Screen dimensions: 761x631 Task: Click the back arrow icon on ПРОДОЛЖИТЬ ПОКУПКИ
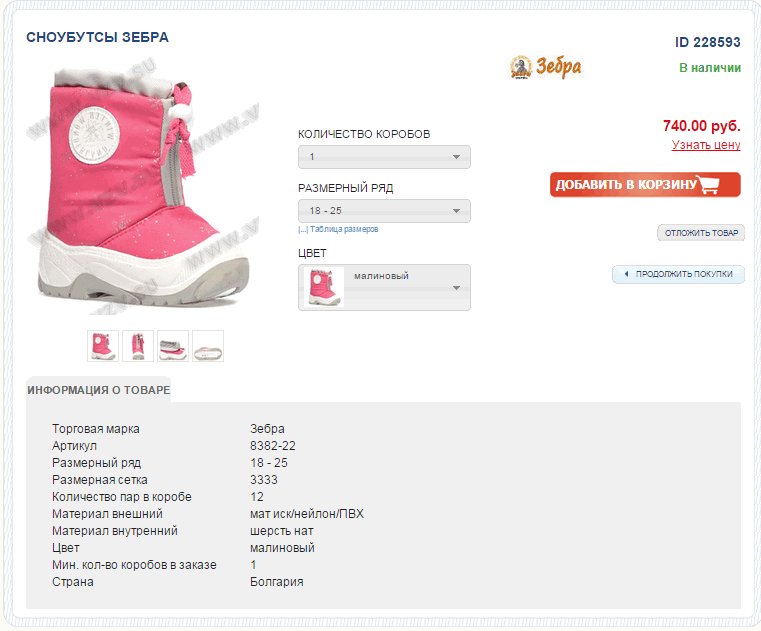pyautogui.click(x=626, y=274)
